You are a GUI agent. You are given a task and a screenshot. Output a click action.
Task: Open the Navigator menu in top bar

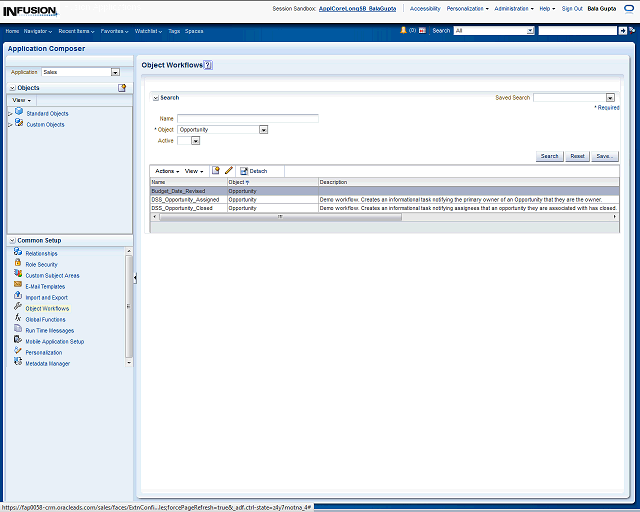pos(40,31)
